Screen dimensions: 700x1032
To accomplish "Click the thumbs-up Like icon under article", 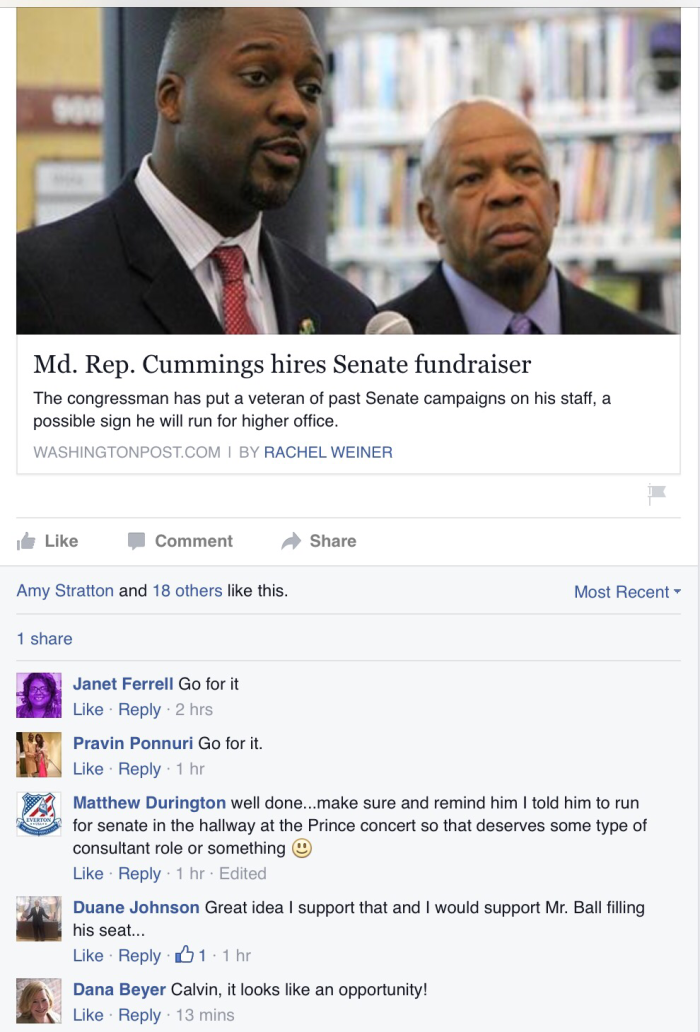I will [26, 541].
